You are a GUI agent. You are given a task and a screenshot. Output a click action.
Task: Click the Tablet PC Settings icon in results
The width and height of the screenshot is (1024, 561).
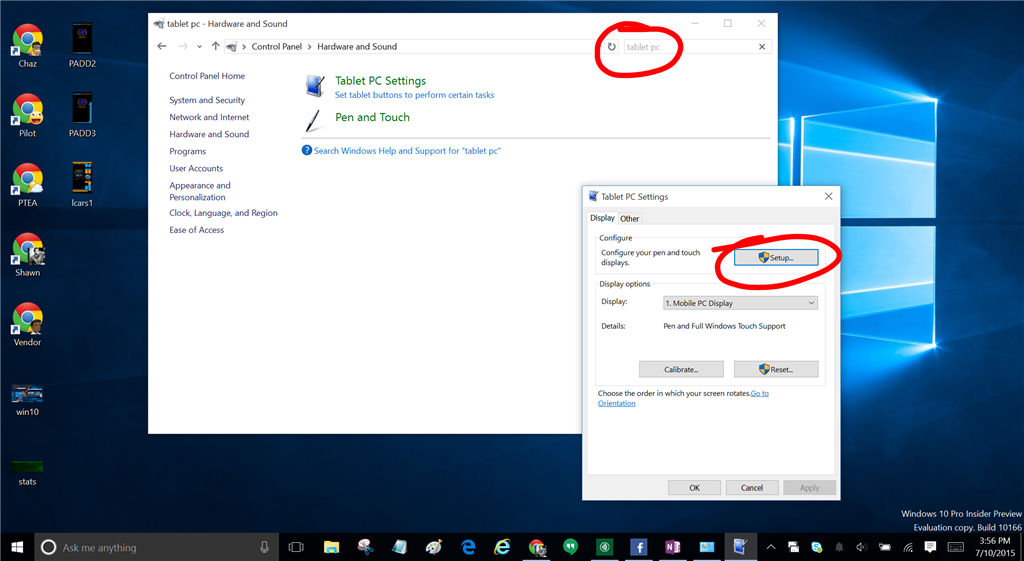click(315, 86)
